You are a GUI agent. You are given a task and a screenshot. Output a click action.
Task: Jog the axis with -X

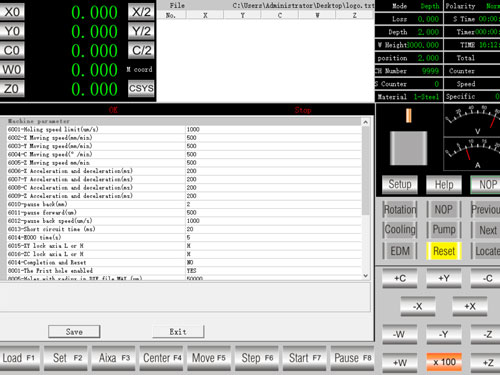[x=418, y=306]
